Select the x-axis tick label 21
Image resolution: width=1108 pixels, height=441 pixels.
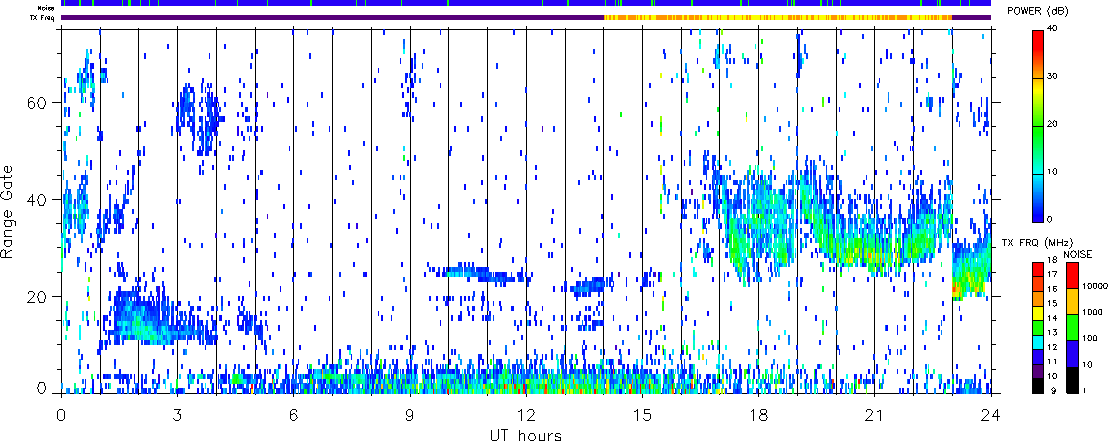pos(874,413)
